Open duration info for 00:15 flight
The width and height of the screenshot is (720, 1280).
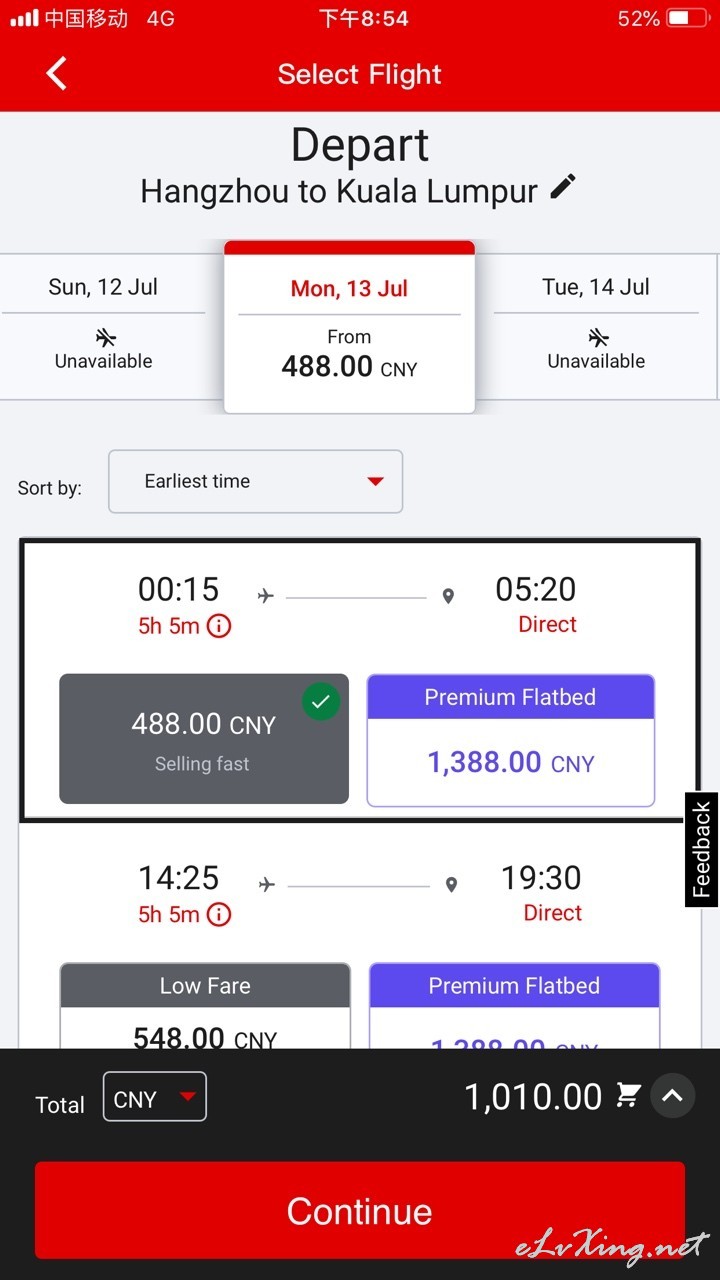(219, 626)
